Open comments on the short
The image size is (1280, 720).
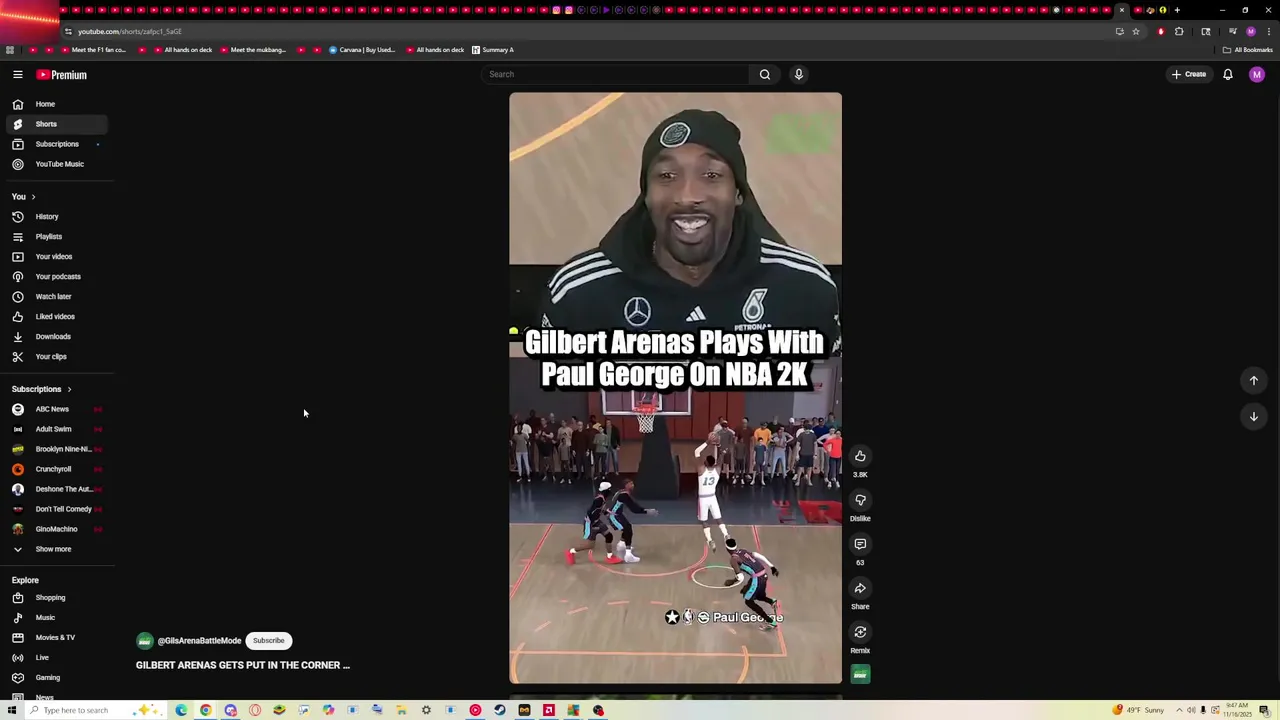(x=860, y=544)
